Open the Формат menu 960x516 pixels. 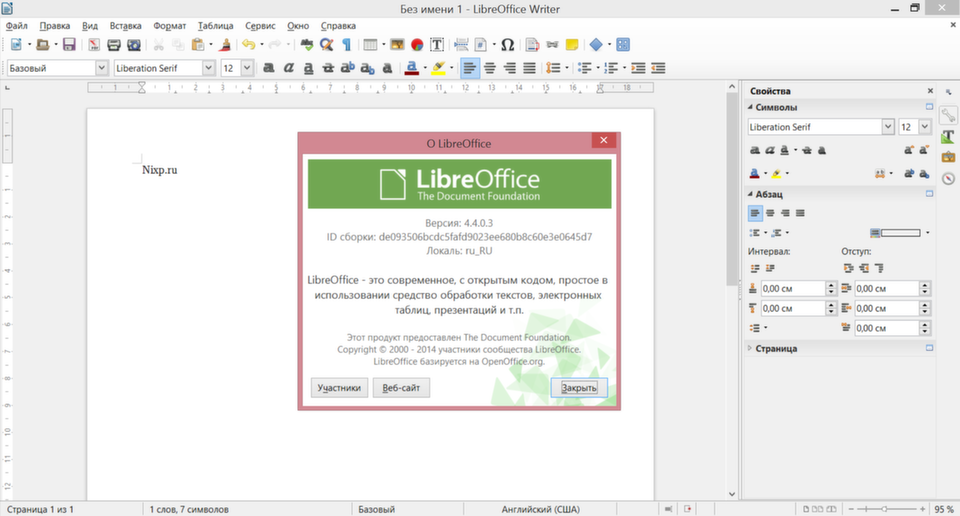(170, 26)
